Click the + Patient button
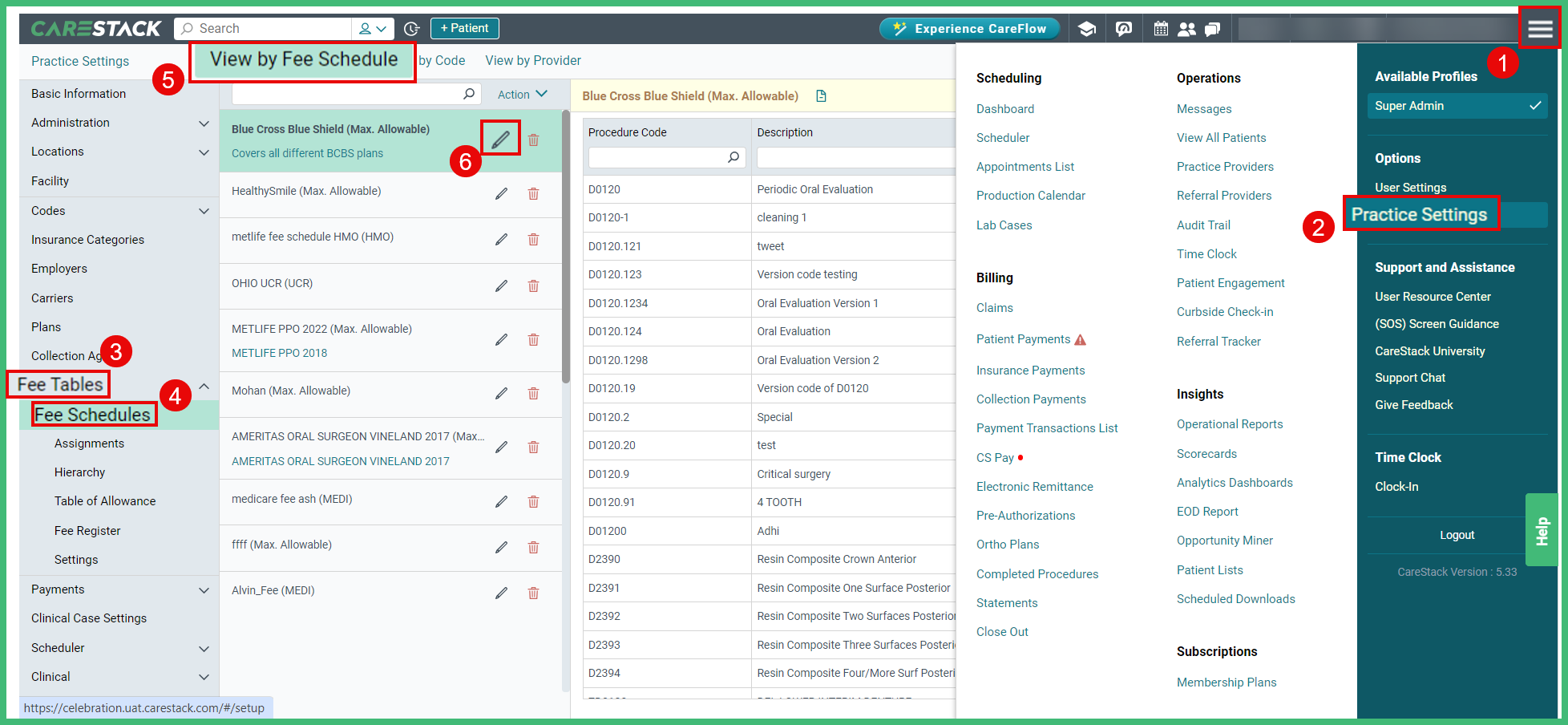 coord(465,29)
